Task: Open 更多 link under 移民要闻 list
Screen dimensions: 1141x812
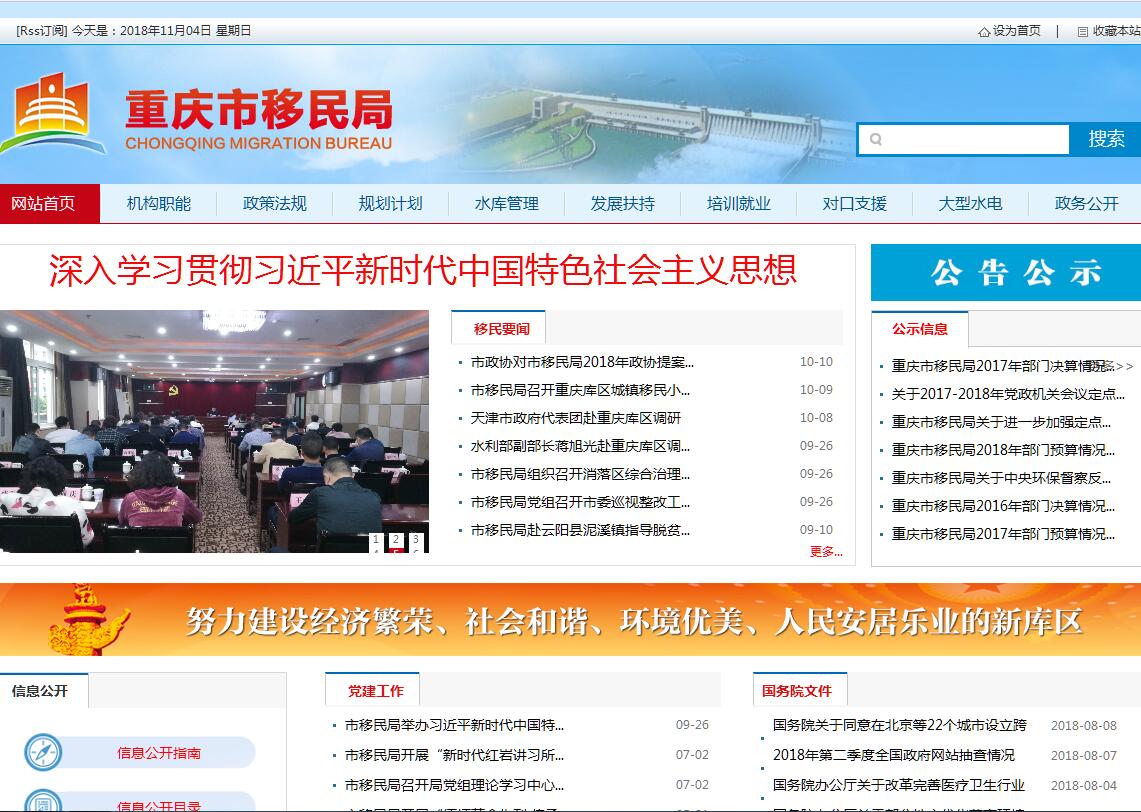Action: (x=825, y=552)
